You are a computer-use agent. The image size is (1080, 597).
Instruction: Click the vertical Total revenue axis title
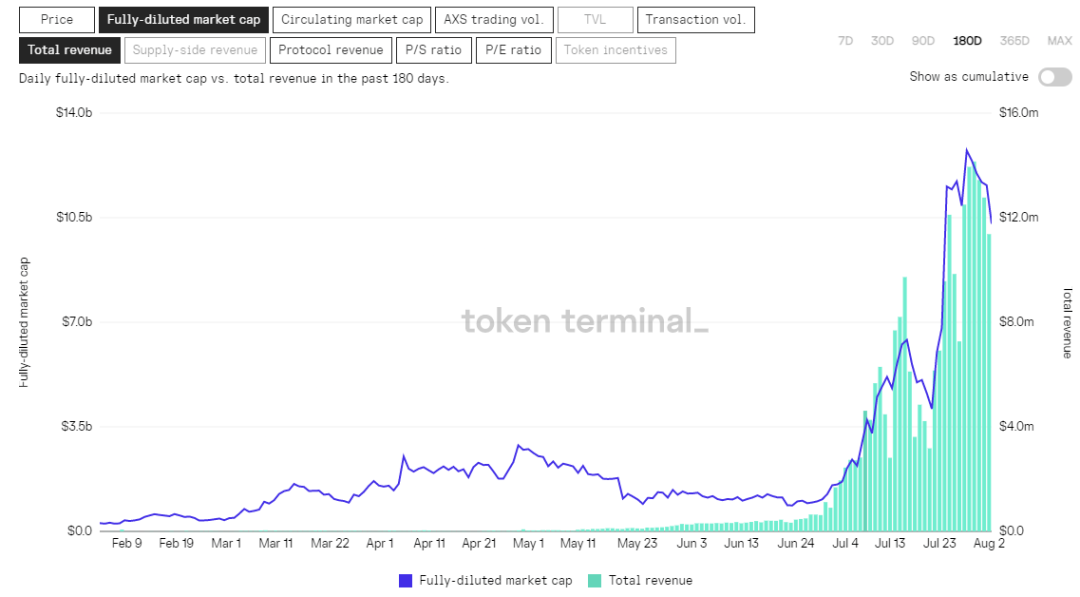coord(1067,324)
